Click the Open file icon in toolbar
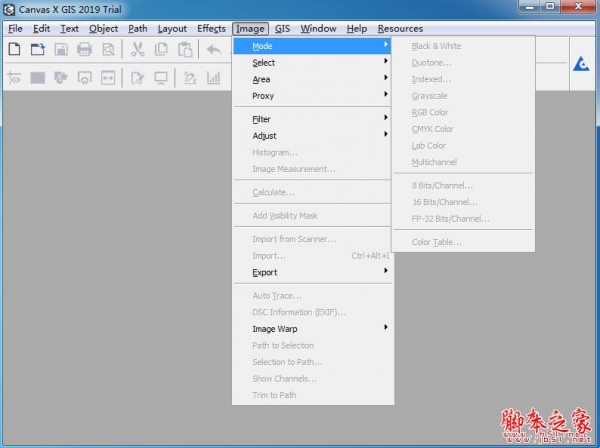 pos(38,49)
